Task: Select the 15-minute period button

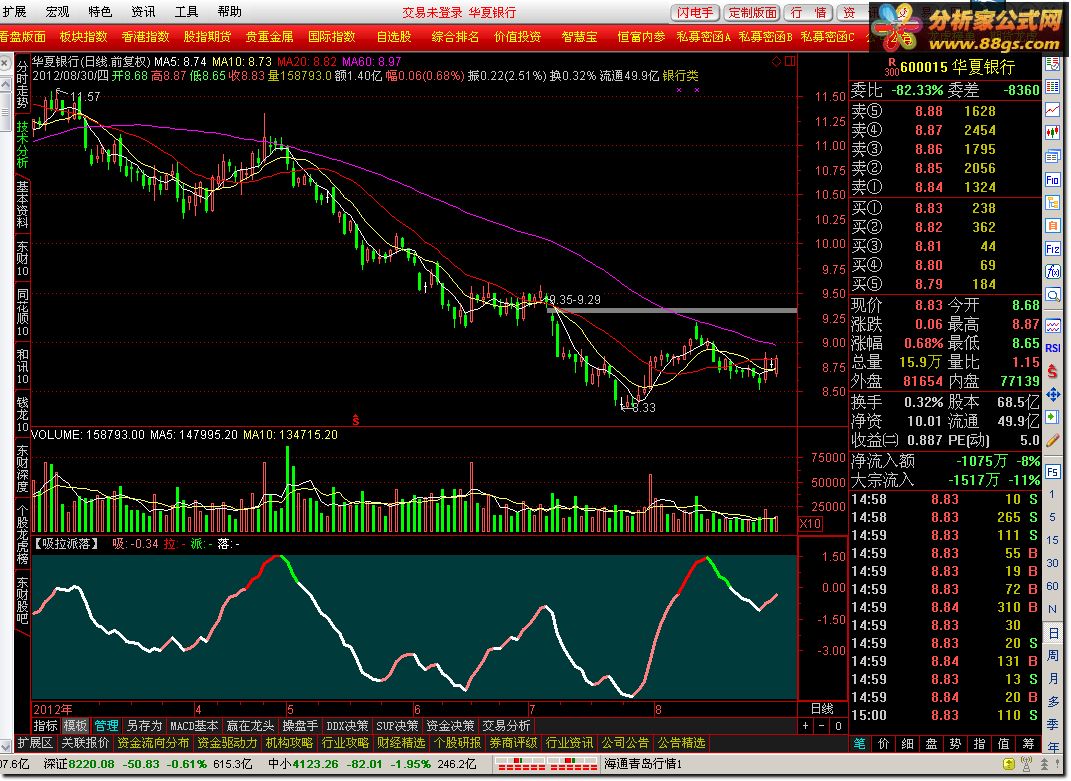Action: [1053, 540]
